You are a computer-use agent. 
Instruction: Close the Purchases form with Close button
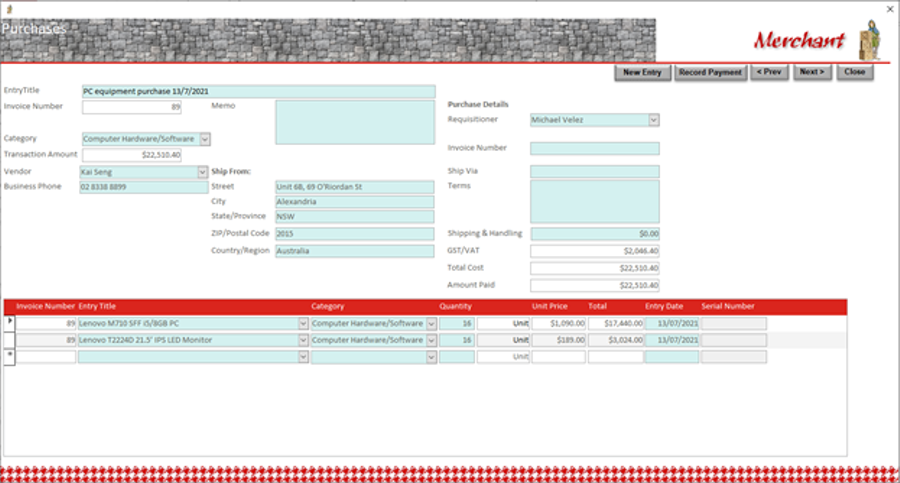[x=854, y=72]
